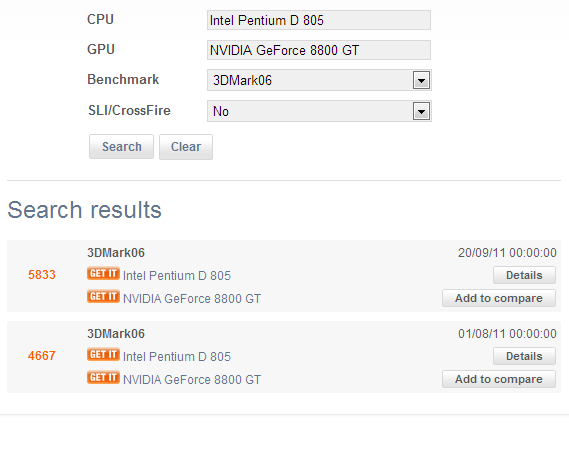This screenshot has width=569, height=466.
Task: Click the Intel Pentium D 805 link in first result
Action: click(x=177, y=276)
